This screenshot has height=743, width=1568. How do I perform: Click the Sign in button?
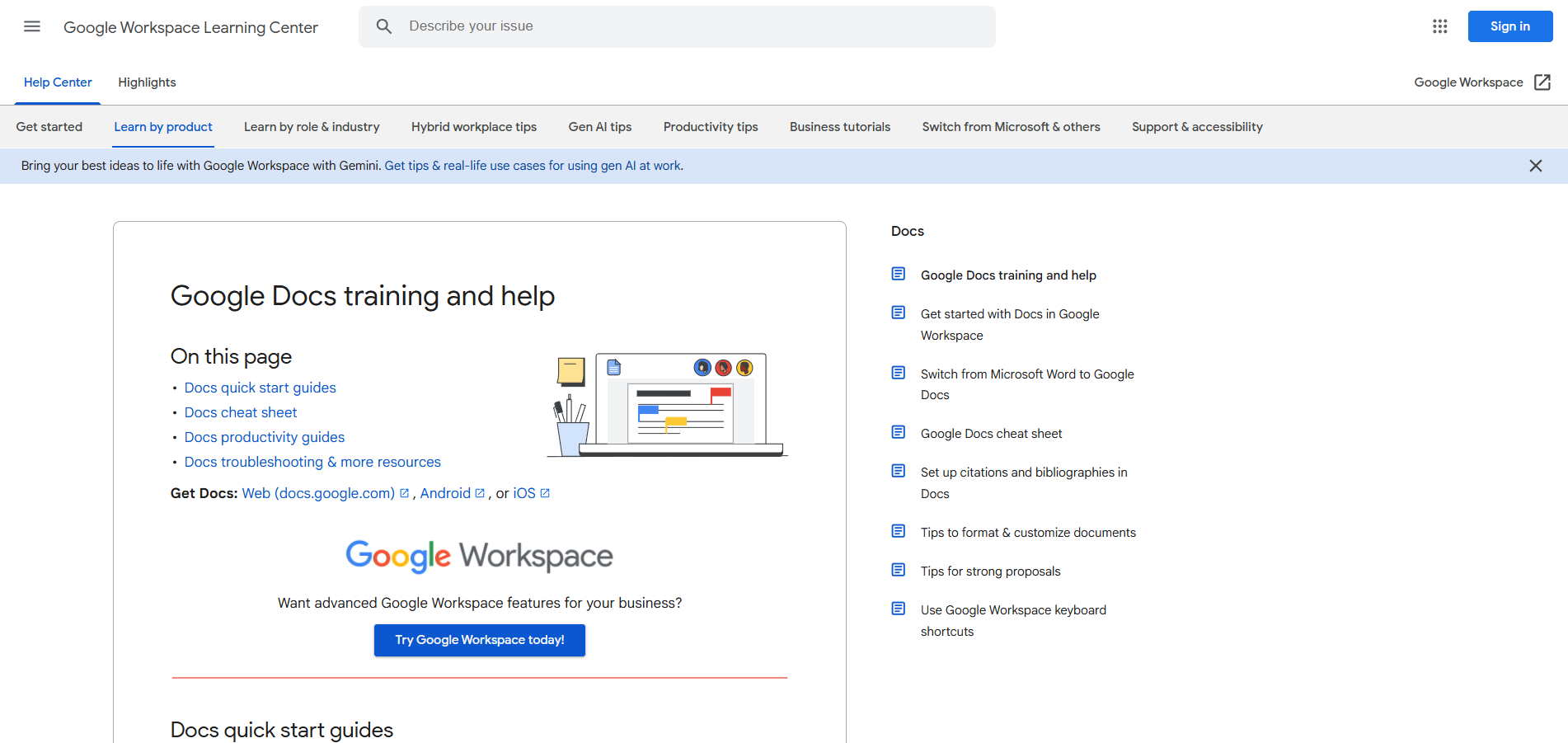1509,26
